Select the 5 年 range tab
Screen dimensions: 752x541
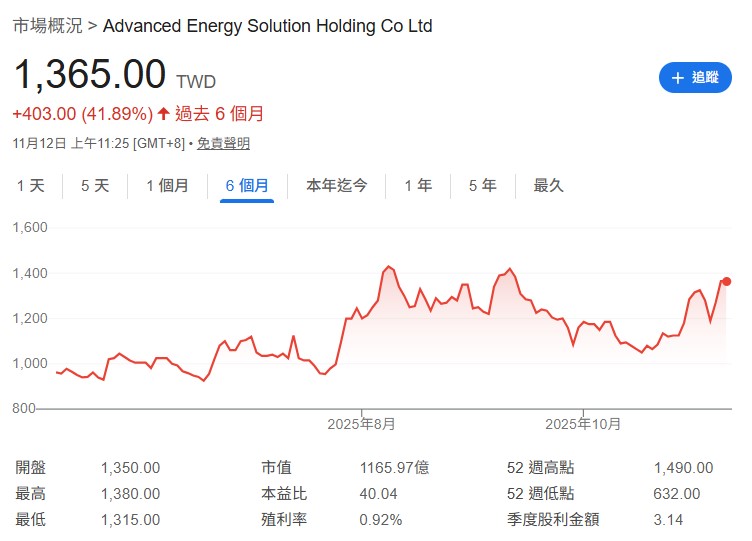pos(482,185)
